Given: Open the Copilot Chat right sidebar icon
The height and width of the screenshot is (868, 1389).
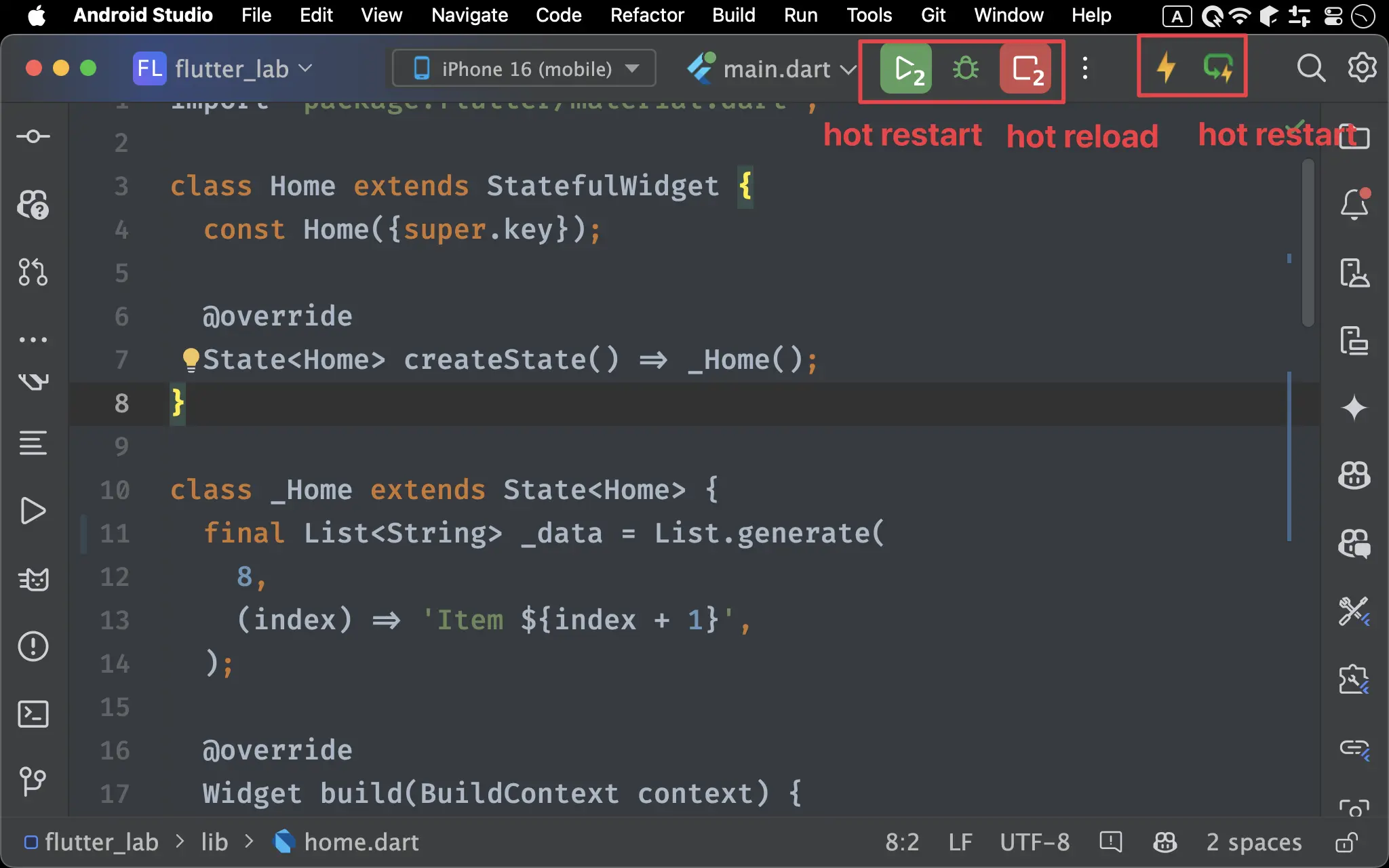Looking at the screenshot, I should coord(1354,543).
